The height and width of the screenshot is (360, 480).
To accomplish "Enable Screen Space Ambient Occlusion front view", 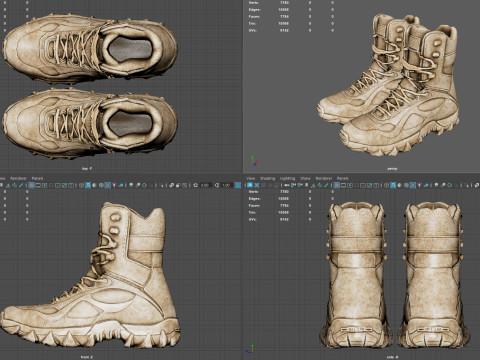I will pyautogui.click(x=131, y=185).
